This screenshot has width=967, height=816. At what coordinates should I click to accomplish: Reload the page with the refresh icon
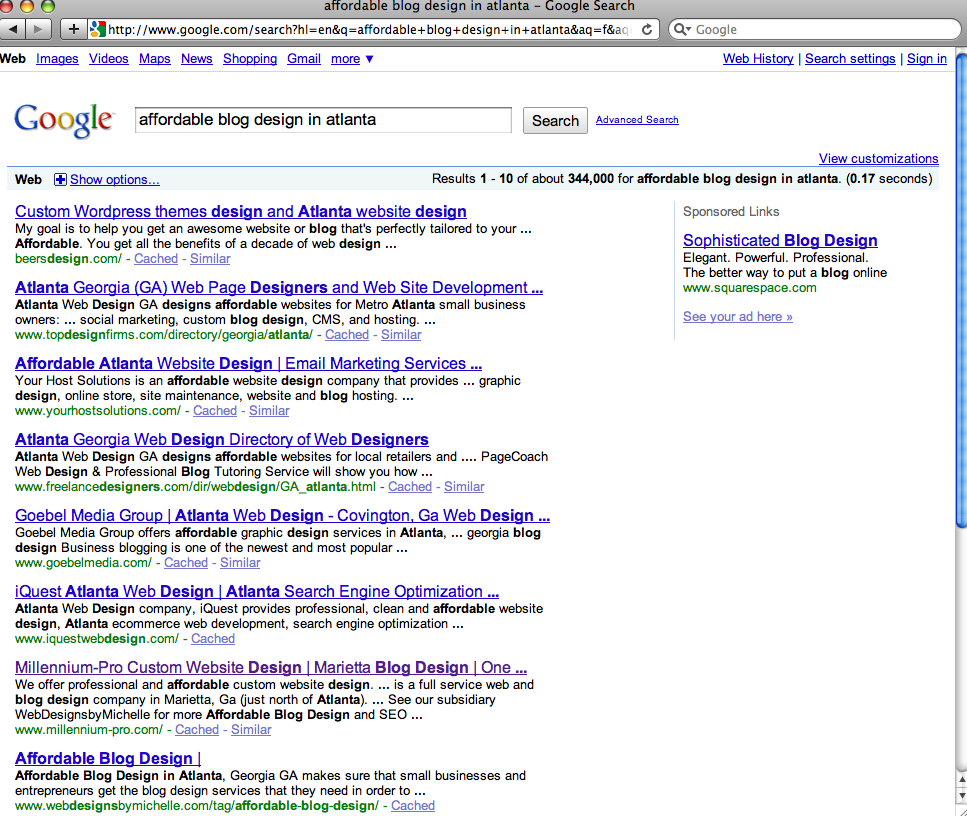coord(647,29)
